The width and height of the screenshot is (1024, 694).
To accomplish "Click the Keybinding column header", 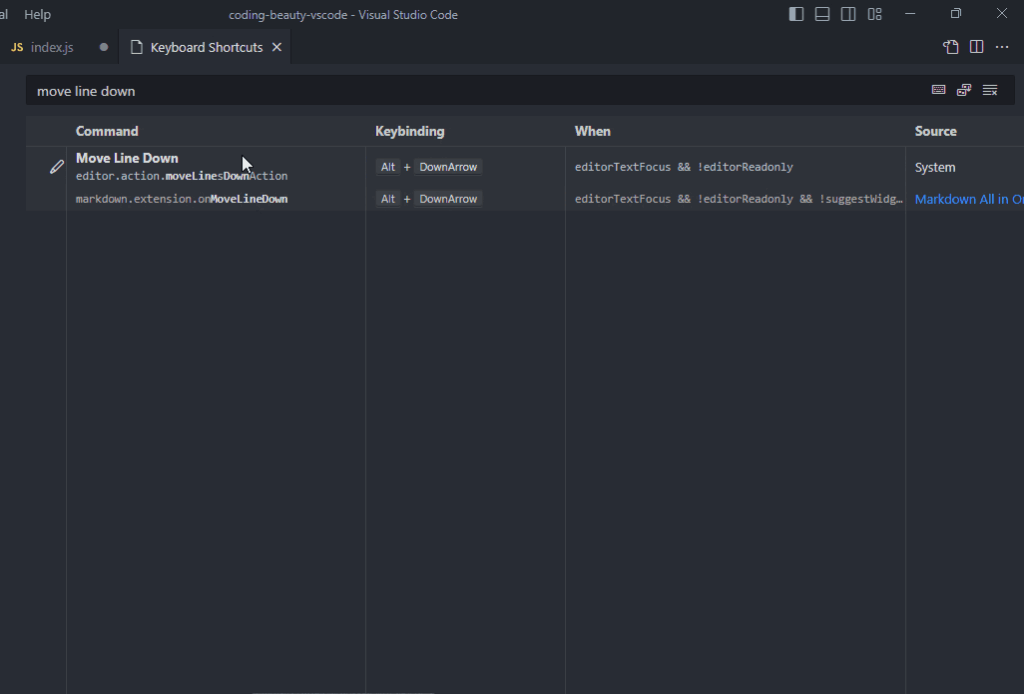I will tap(410, 131).
